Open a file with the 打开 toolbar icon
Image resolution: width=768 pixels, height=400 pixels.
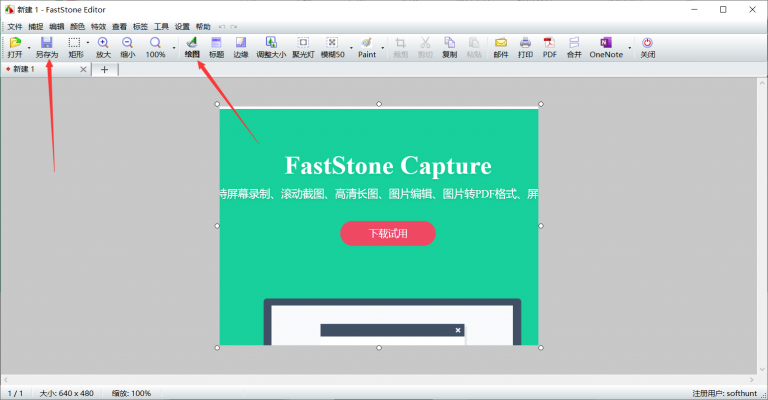coord(15,47)
